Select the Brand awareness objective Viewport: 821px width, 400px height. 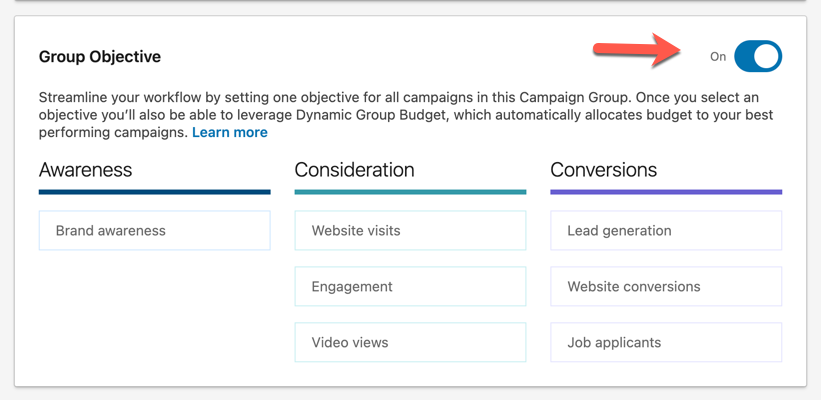point(154,231)
